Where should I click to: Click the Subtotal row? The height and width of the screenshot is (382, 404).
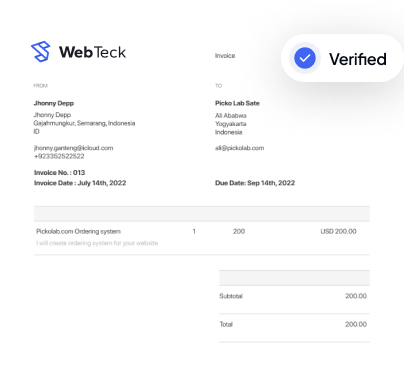click(294, 296)
